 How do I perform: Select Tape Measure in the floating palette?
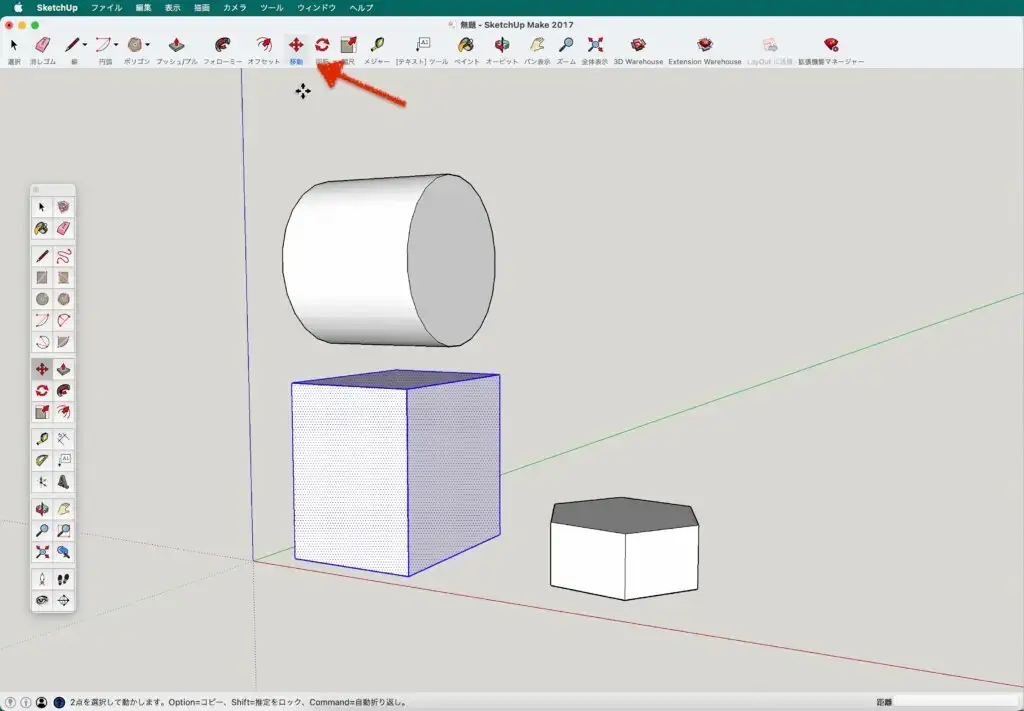pyautogui.click(x=42, y=439)
